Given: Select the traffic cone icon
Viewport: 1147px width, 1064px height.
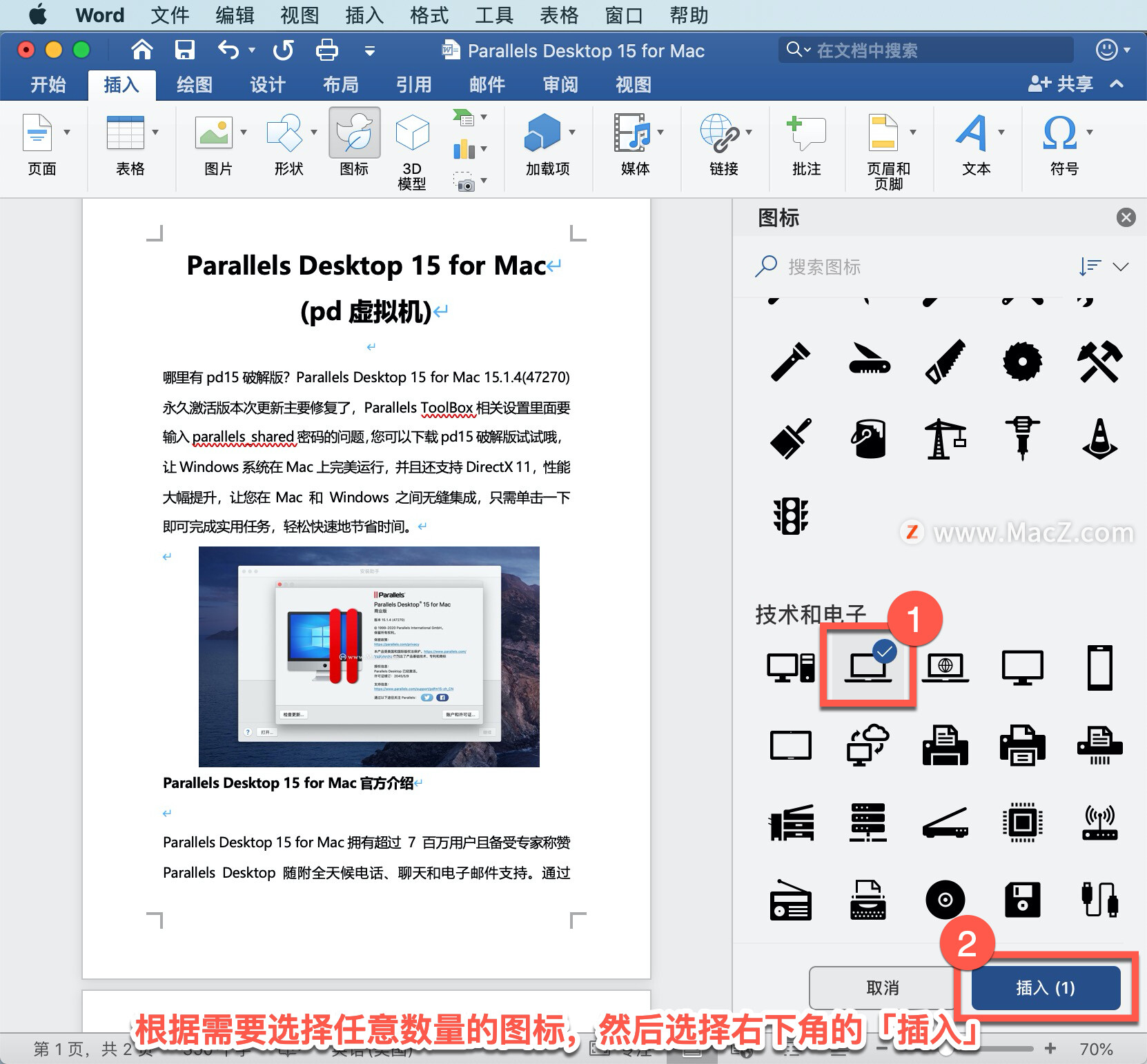Looking at the screenshot, I should pos(1100,438).
